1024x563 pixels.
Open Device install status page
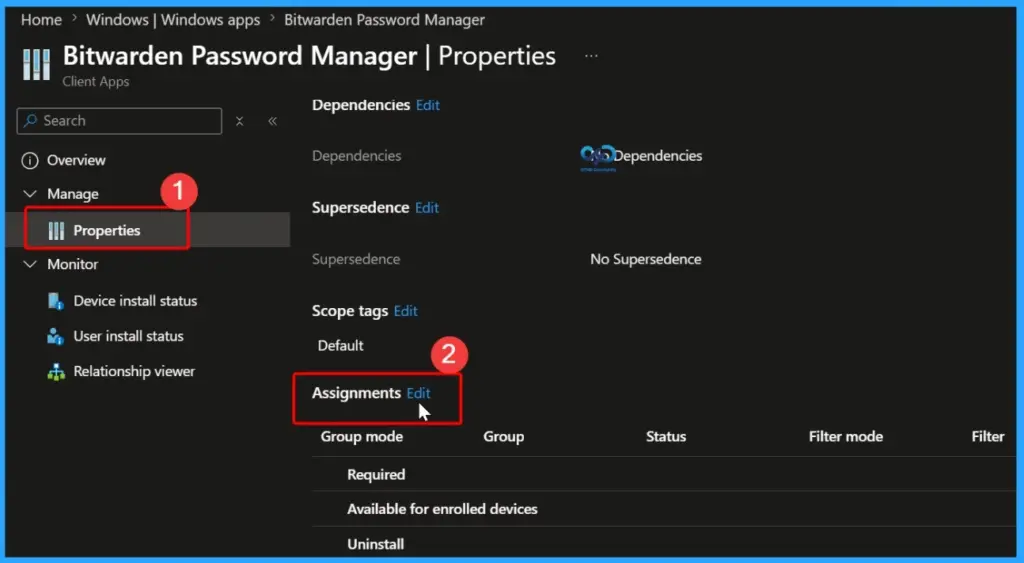(x=135, y=301)
